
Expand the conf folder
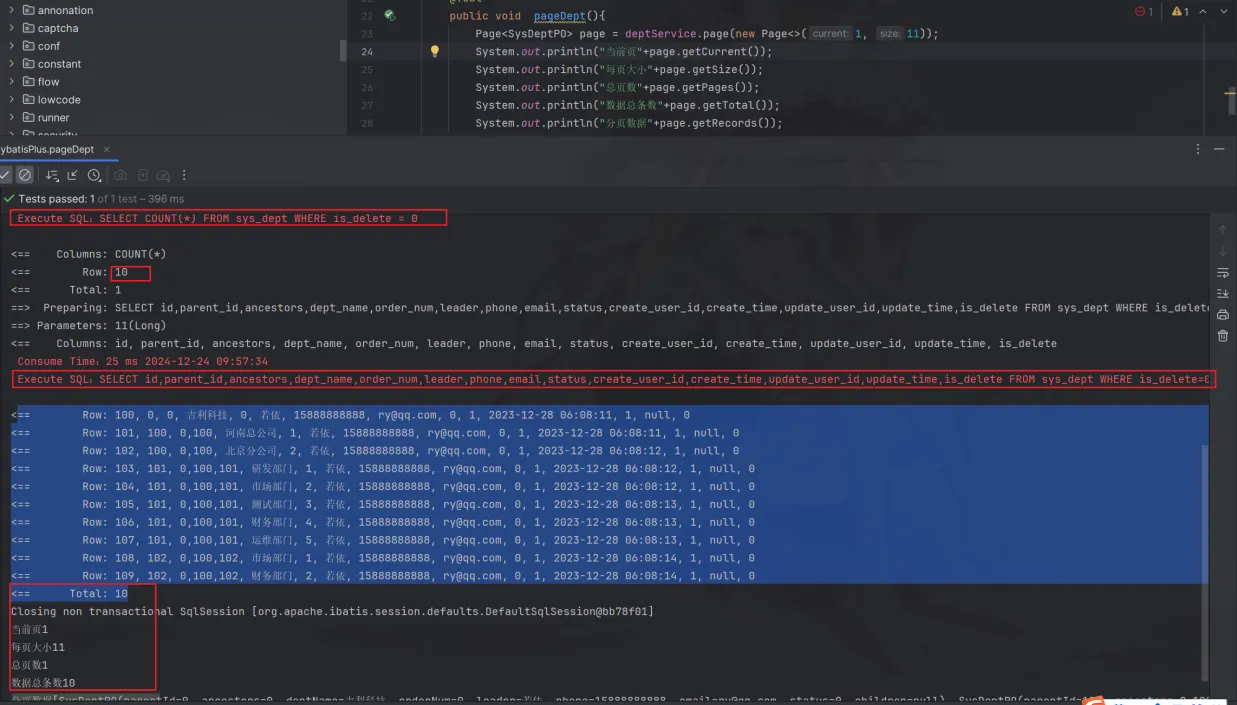tap(12, 46)
